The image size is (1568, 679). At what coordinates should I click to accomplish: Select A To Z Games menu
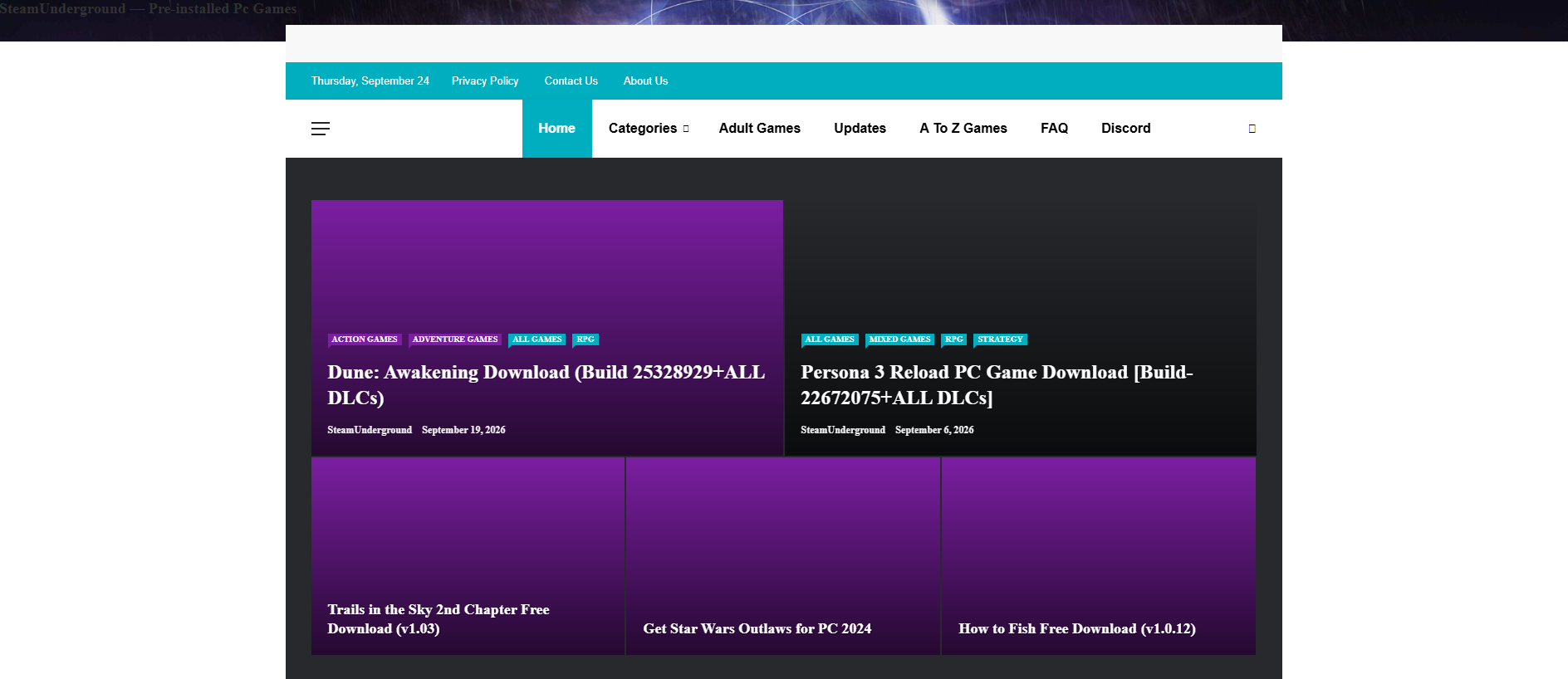point(963,129)
